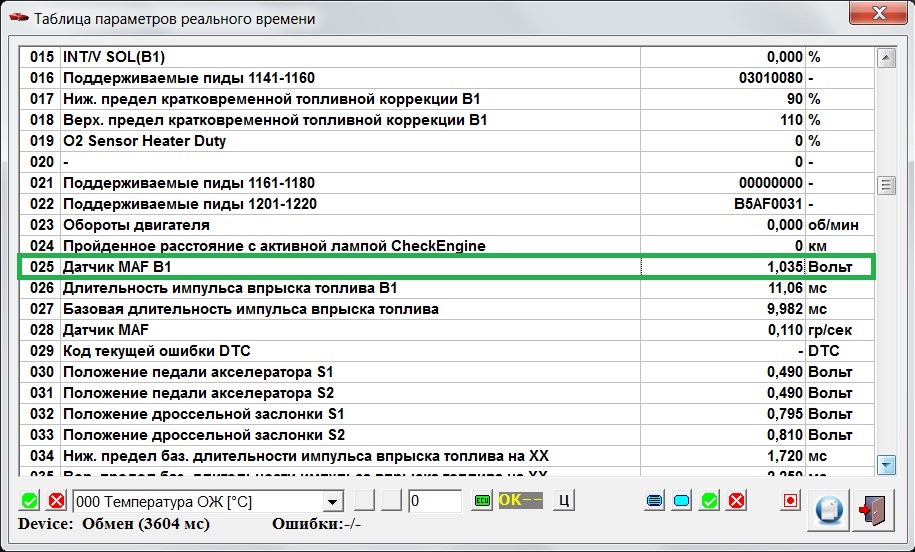The width and height of the screenshot is (915, 552).
Task: Select row 021 Поддерживаемые пиды 1161-1180
Action: [446, 183]
